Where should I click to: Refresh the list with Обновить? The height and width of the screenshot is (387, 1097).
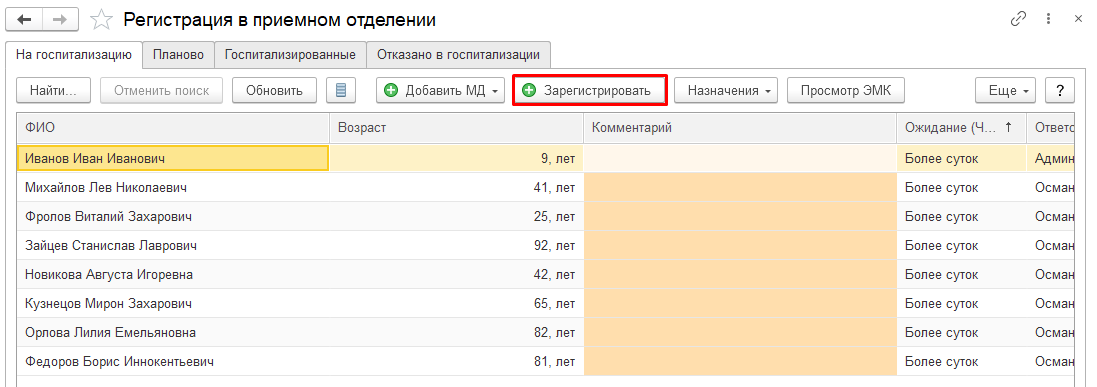274,90
